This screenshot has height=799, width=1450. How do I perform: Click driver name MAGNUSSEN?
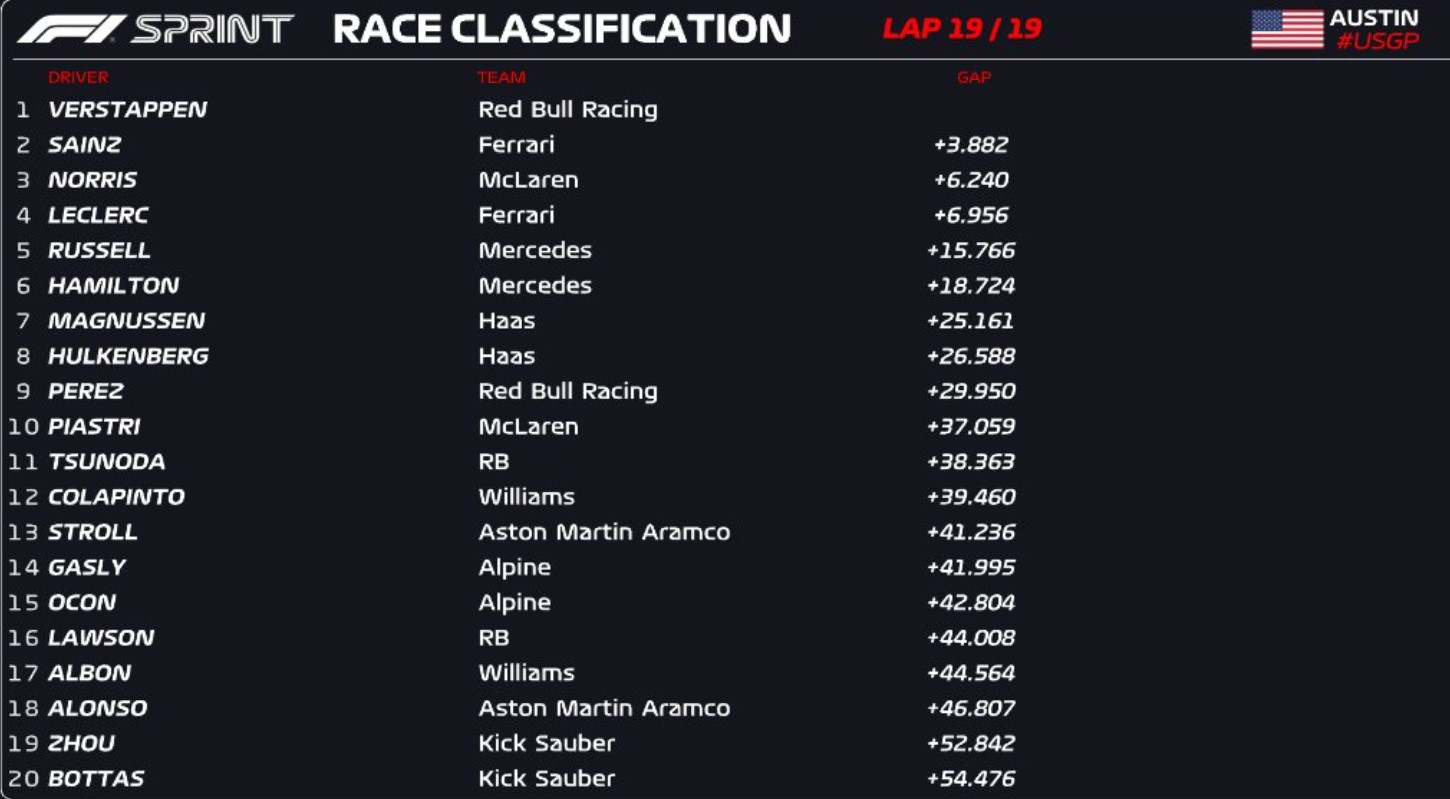(127, 321)
